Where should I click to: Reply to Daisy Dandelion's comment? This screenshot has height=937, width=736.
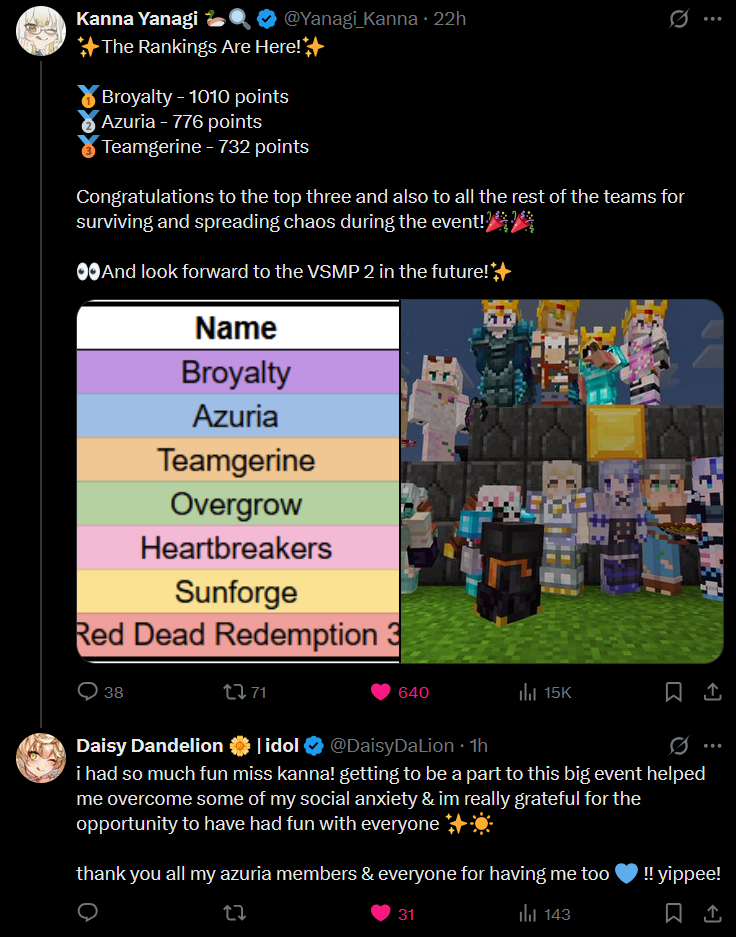(88, 913)
